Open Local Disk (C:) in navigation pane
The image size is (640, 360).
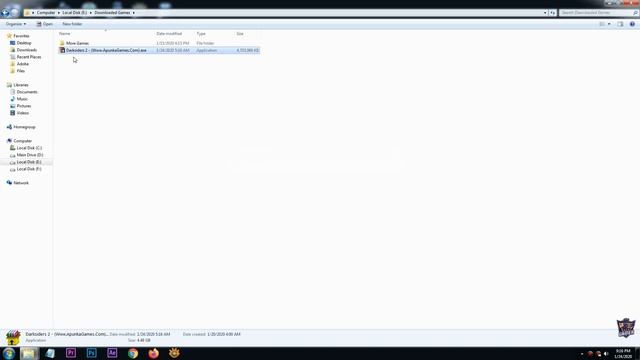(29, 148)
